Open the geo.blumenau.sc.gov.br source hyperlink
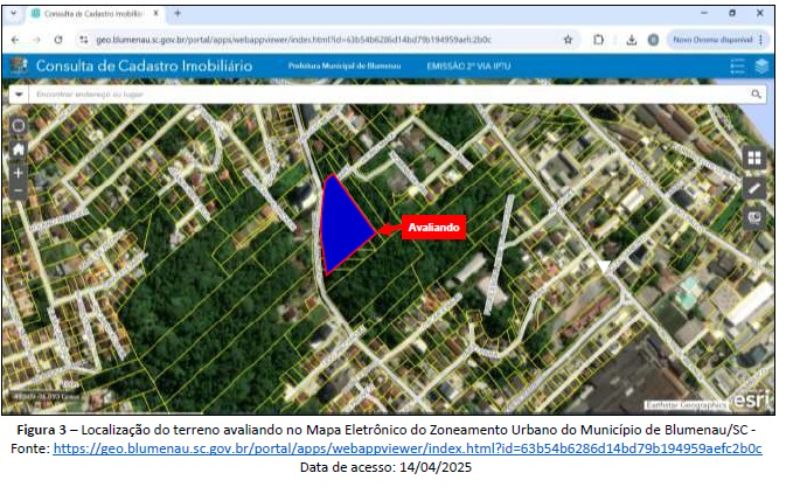The height and width of the screenshot is (488, 799). pos(407,448)
